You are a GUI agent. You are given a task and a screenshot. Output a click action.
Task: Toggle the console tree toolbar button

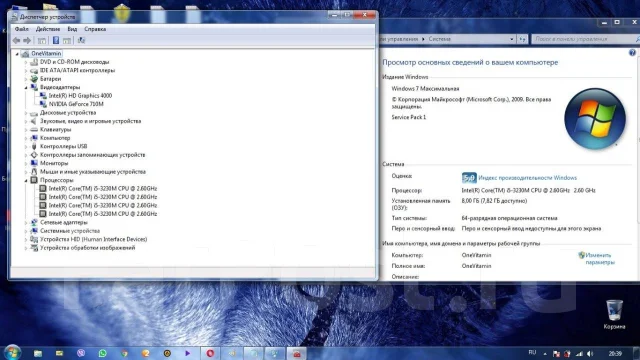tap(42, 40)
